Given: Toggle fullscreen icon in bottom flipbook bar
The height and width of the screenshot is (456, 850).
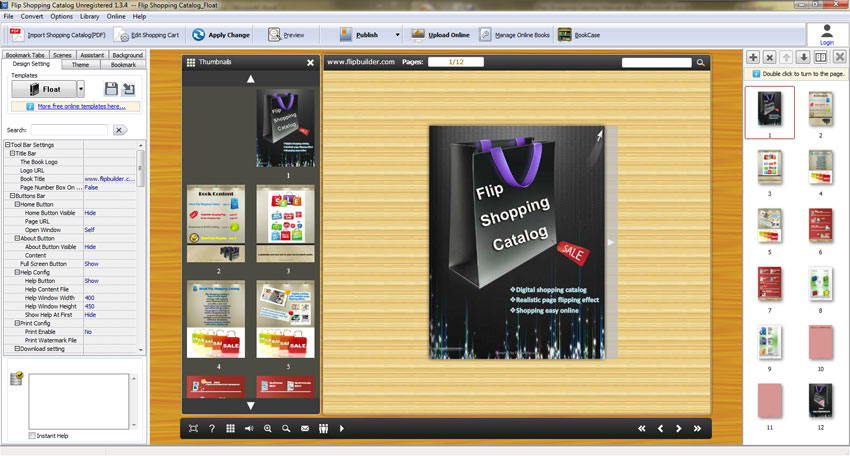Looking at the screenshot, I should click(x=193, y=428).
